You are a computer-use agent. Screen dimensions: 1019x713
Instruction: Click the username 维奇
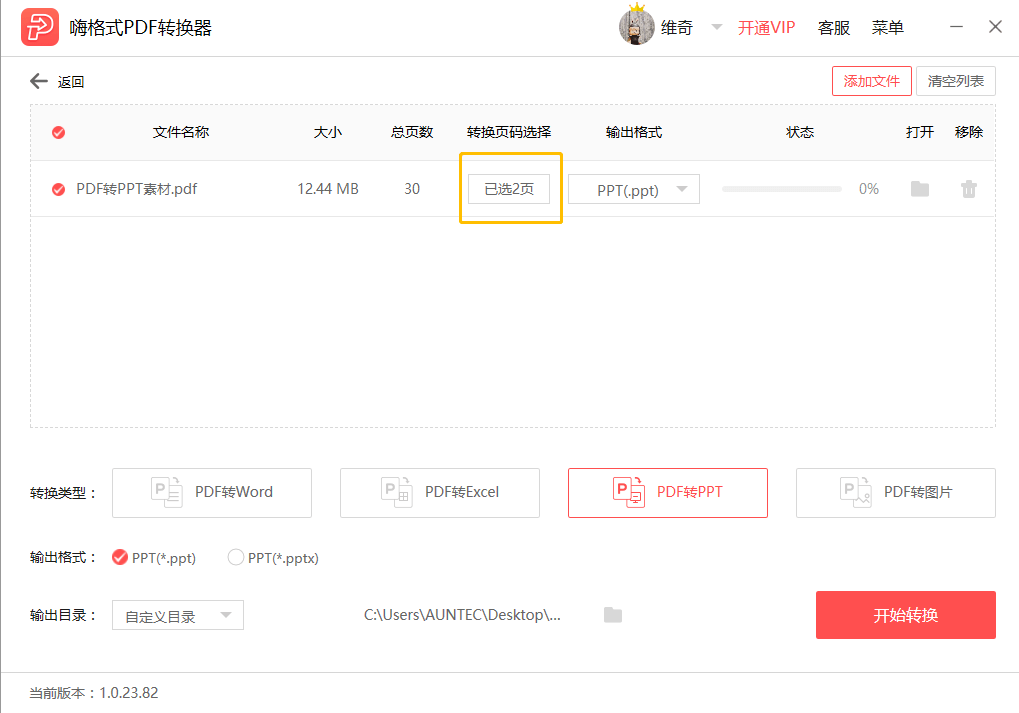pyautogui.click(x=677, y=28)
